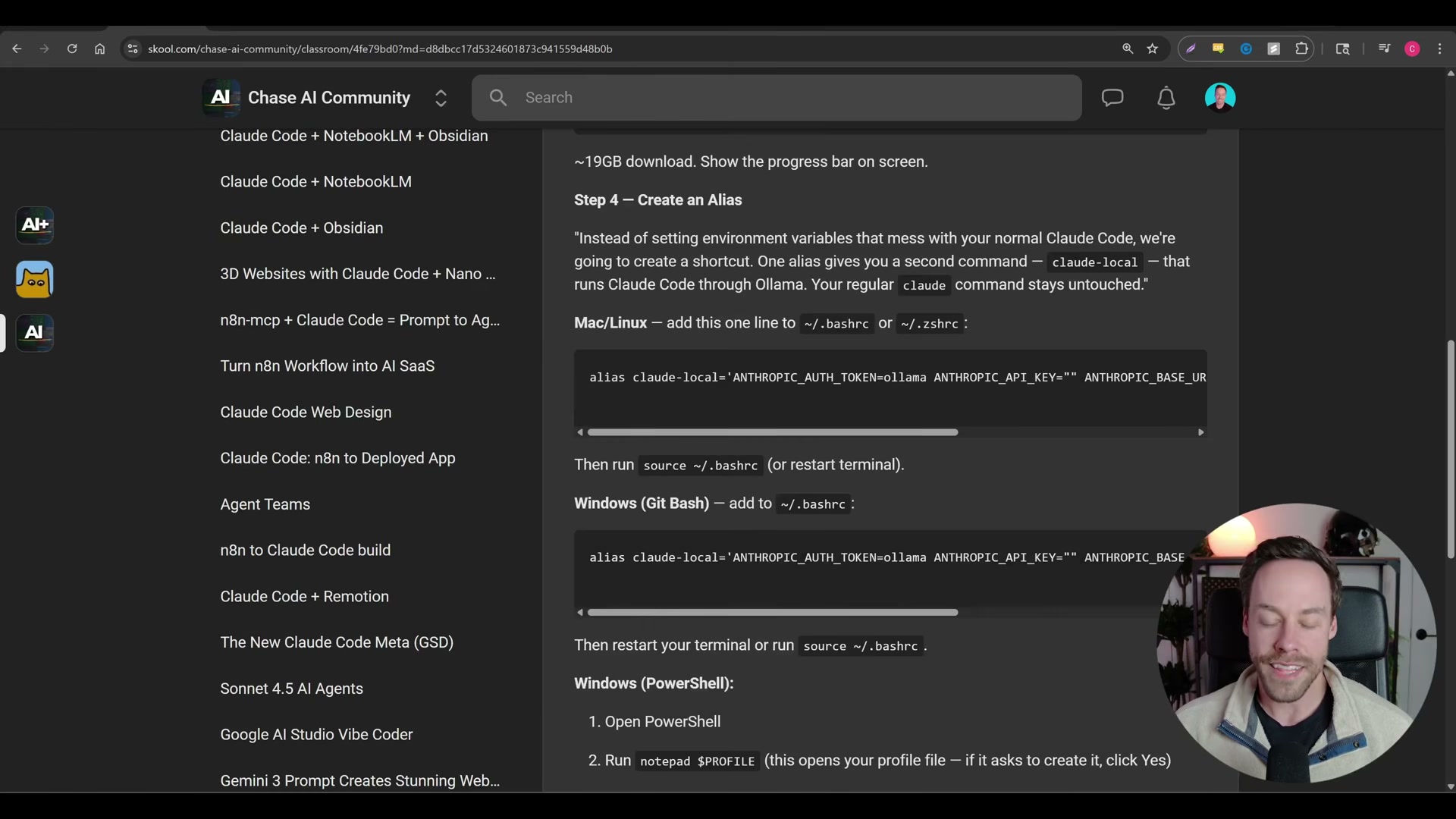Open Claude Code + Obsidian lesson
The height and width of the screenshot is (819, 1456).
pos(301,227)
